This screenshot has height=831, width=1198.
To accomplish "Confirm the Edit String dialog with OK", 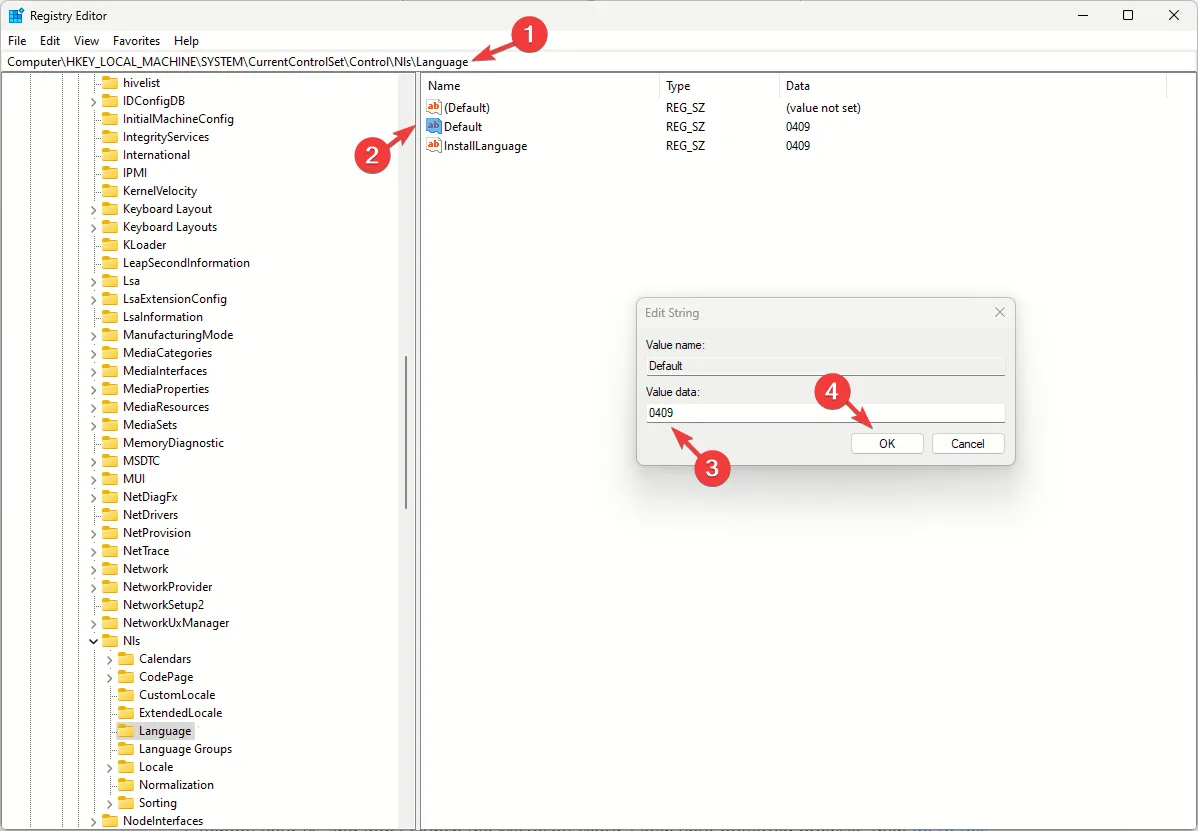I will 887,444.
